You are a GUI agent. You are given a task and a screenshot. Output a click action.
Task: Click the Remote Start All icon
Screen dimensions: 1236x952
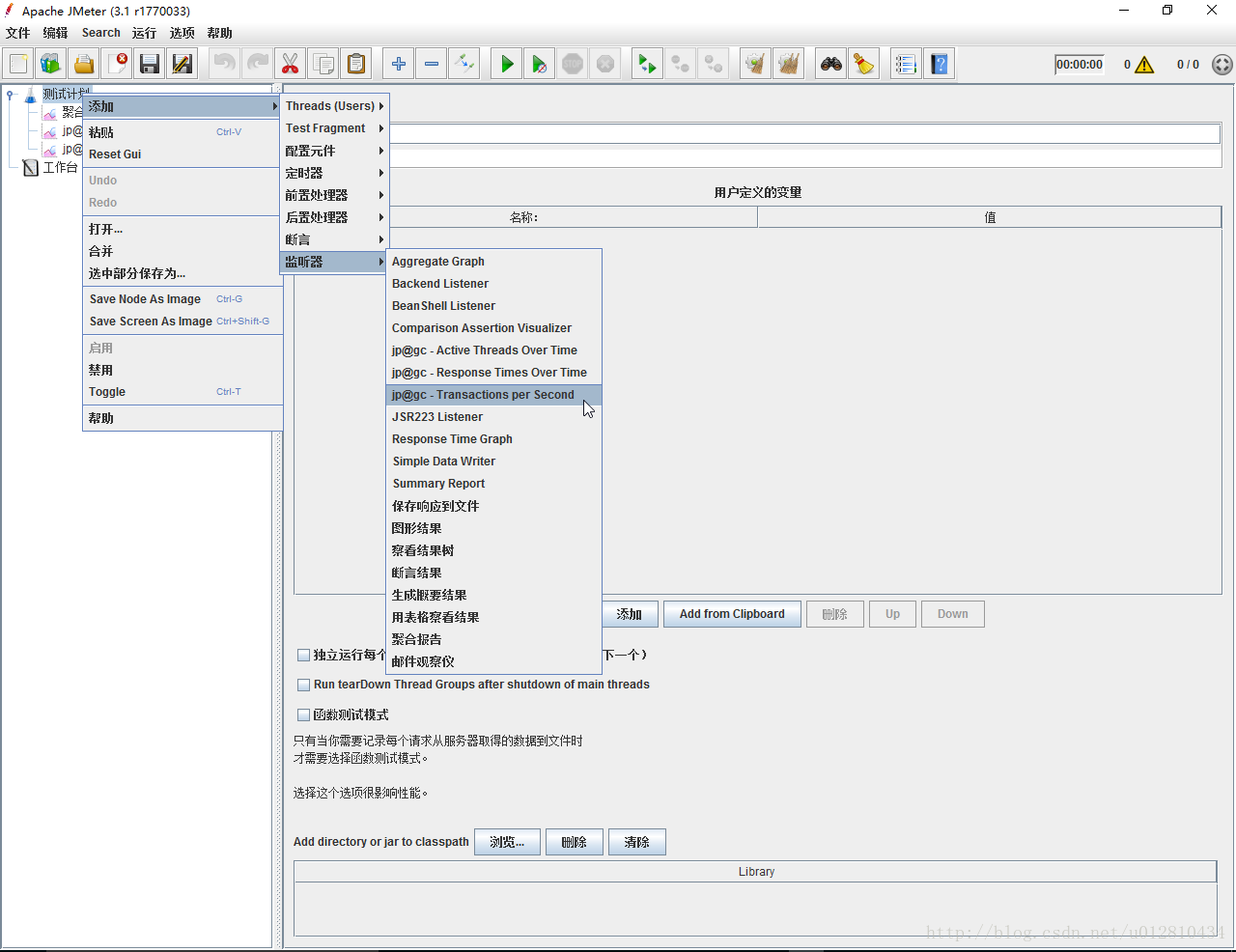[647, 64]
